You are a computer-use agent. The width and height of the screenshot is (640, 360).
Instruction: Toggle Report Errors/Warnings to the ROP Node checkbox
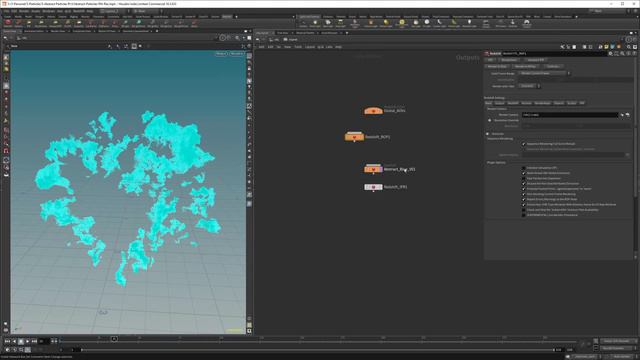click(524, 199)
